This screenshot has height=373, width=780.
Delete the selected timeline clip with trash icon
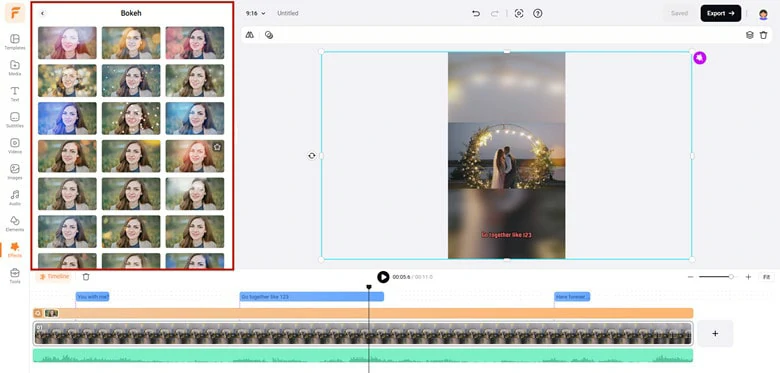[x=86, y=277]
